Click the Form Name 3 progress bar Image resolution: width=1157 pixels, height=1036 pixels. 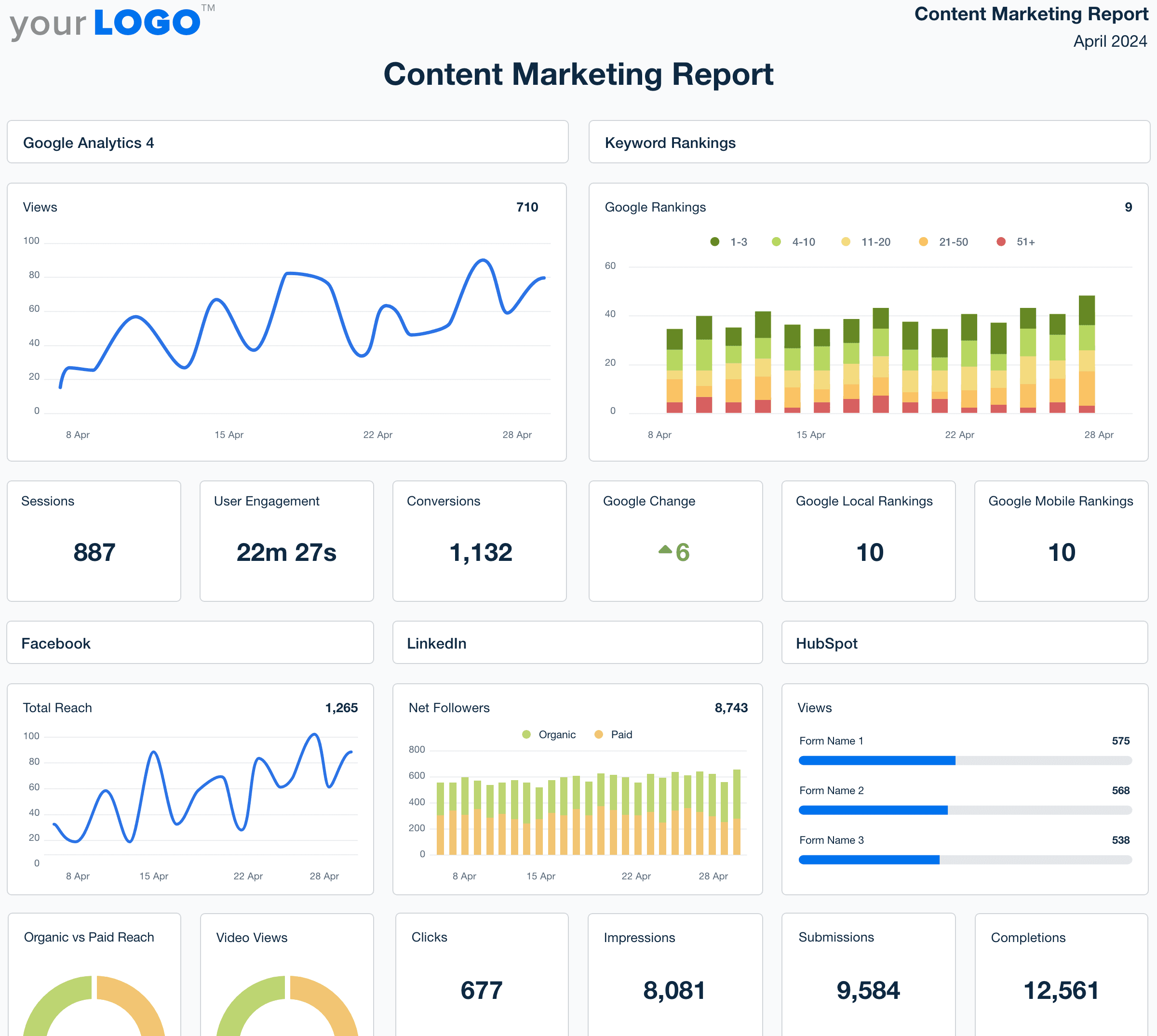point(965,860)
